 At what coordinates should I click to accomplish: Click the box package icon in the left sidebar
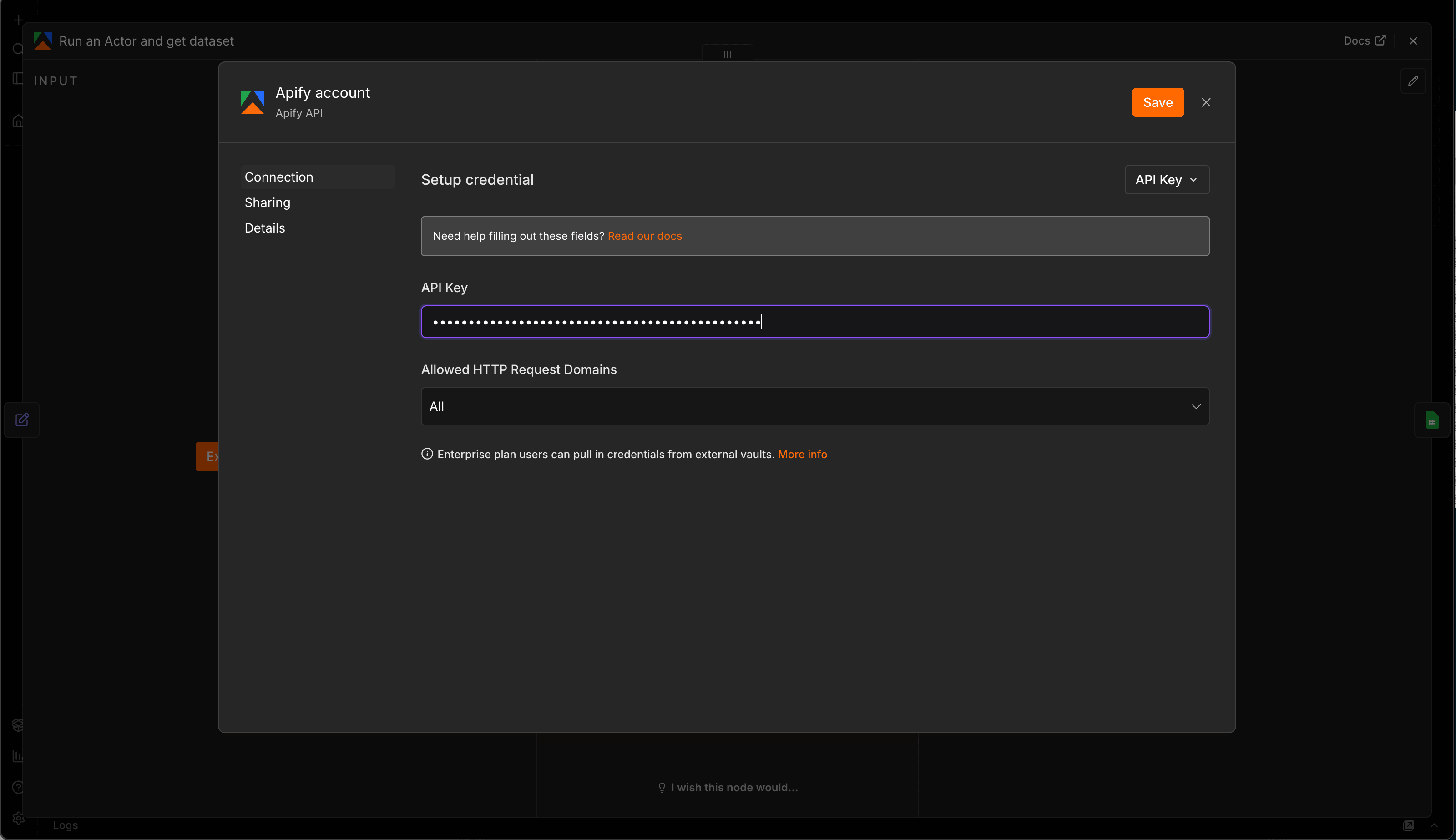pos(19,724)
